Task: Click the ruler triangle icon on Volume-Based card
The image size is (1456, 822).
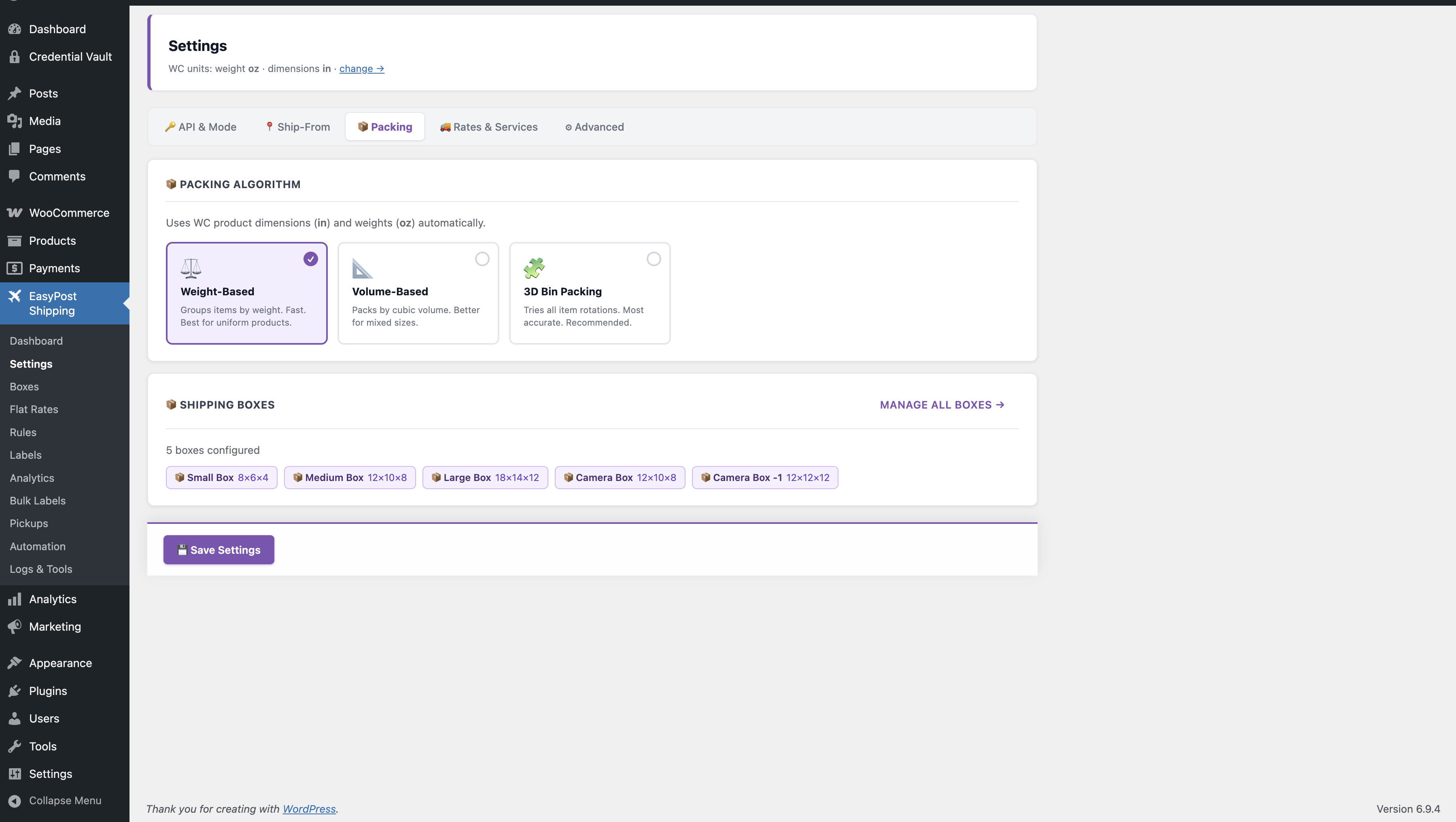Action: click(x=362, y=268)
